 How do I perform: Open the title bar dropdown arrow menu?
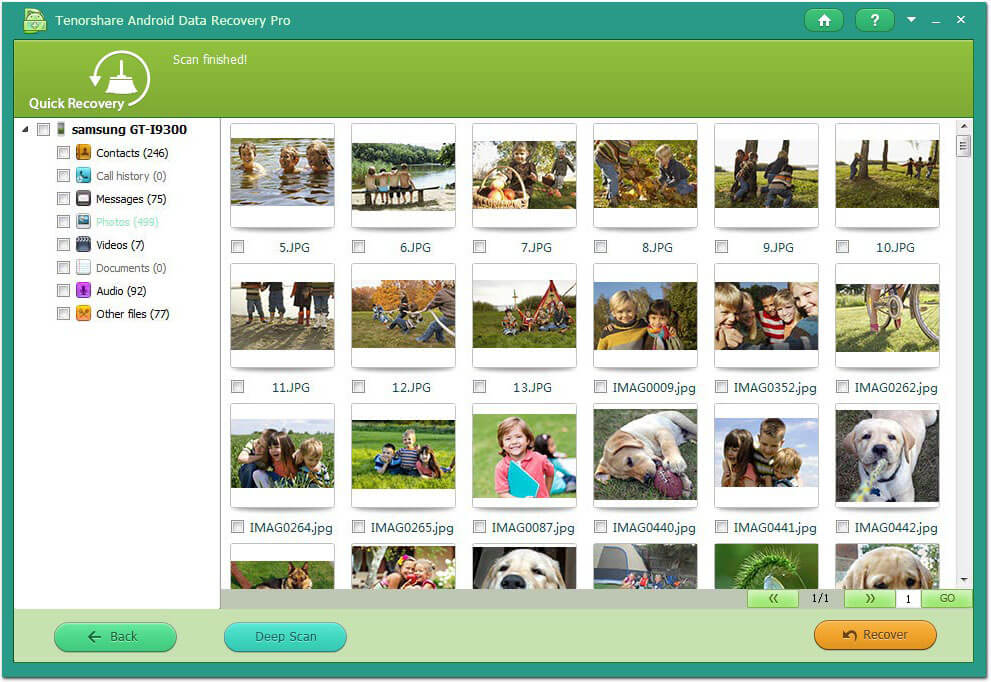tap(911, 20)
